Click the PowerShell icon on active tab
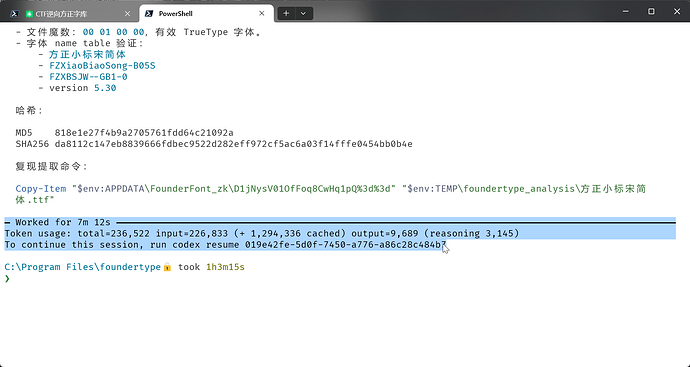The height and width of the screenshot is (367, 690). (x=149, y=14)
